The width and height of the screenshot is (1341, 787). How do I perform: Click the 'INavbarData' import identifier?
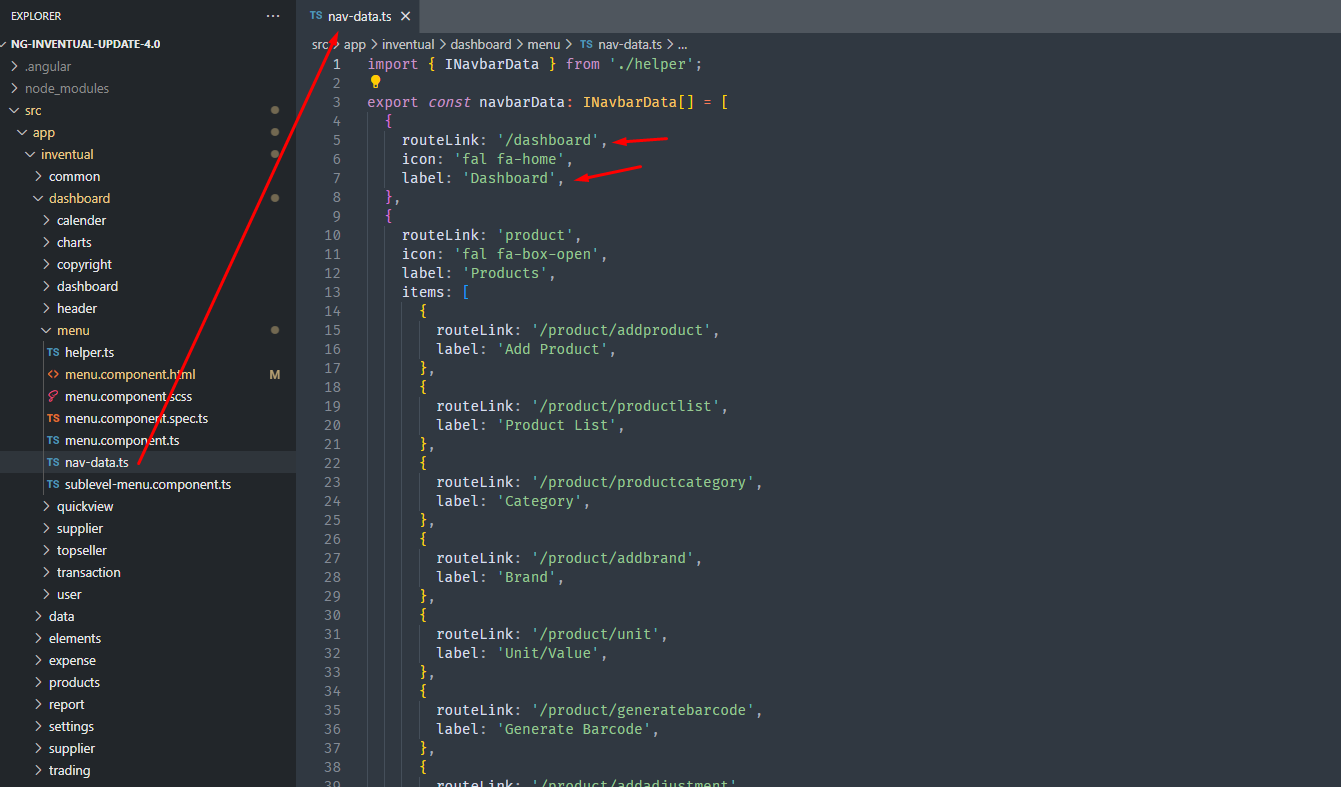click(x=492, y=64)
